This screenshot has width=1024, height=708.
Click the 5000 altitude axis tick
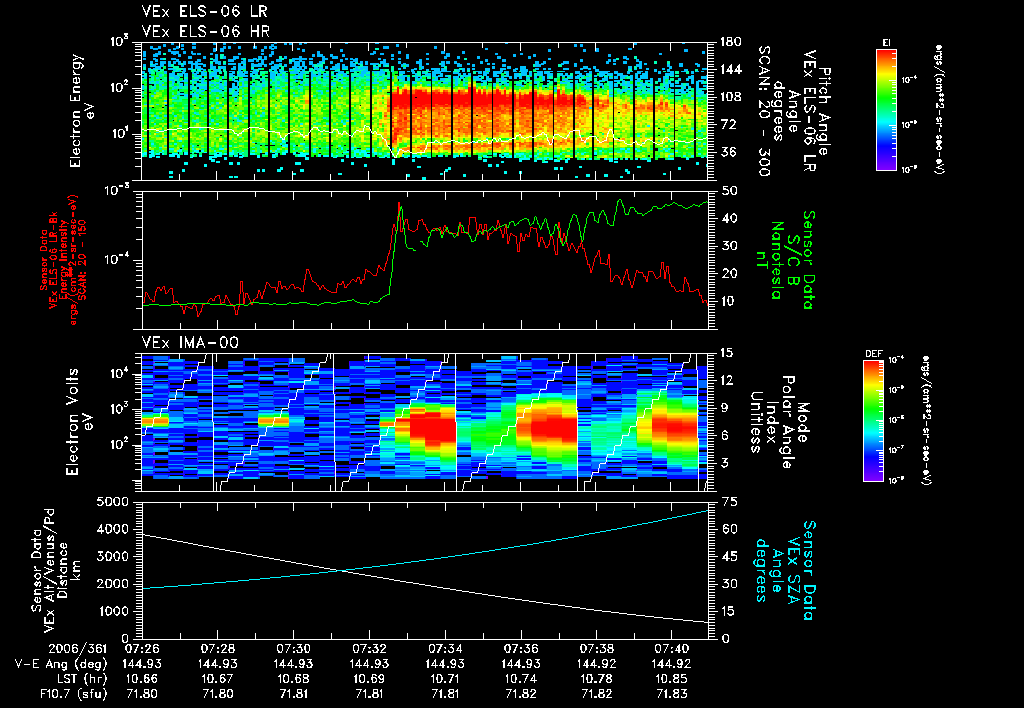coord(111,502)
